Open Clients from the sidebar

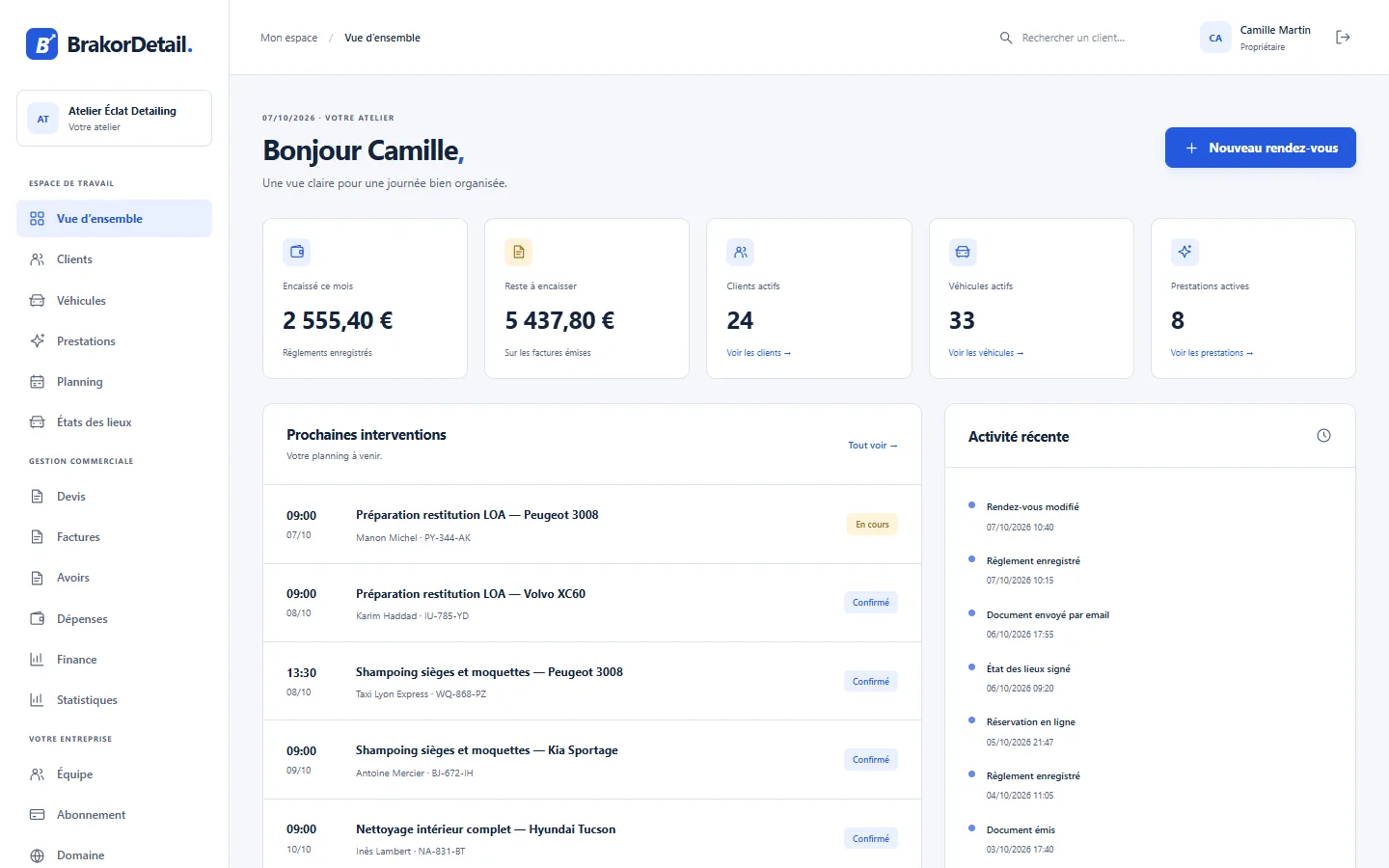click(x=114, y=259)
